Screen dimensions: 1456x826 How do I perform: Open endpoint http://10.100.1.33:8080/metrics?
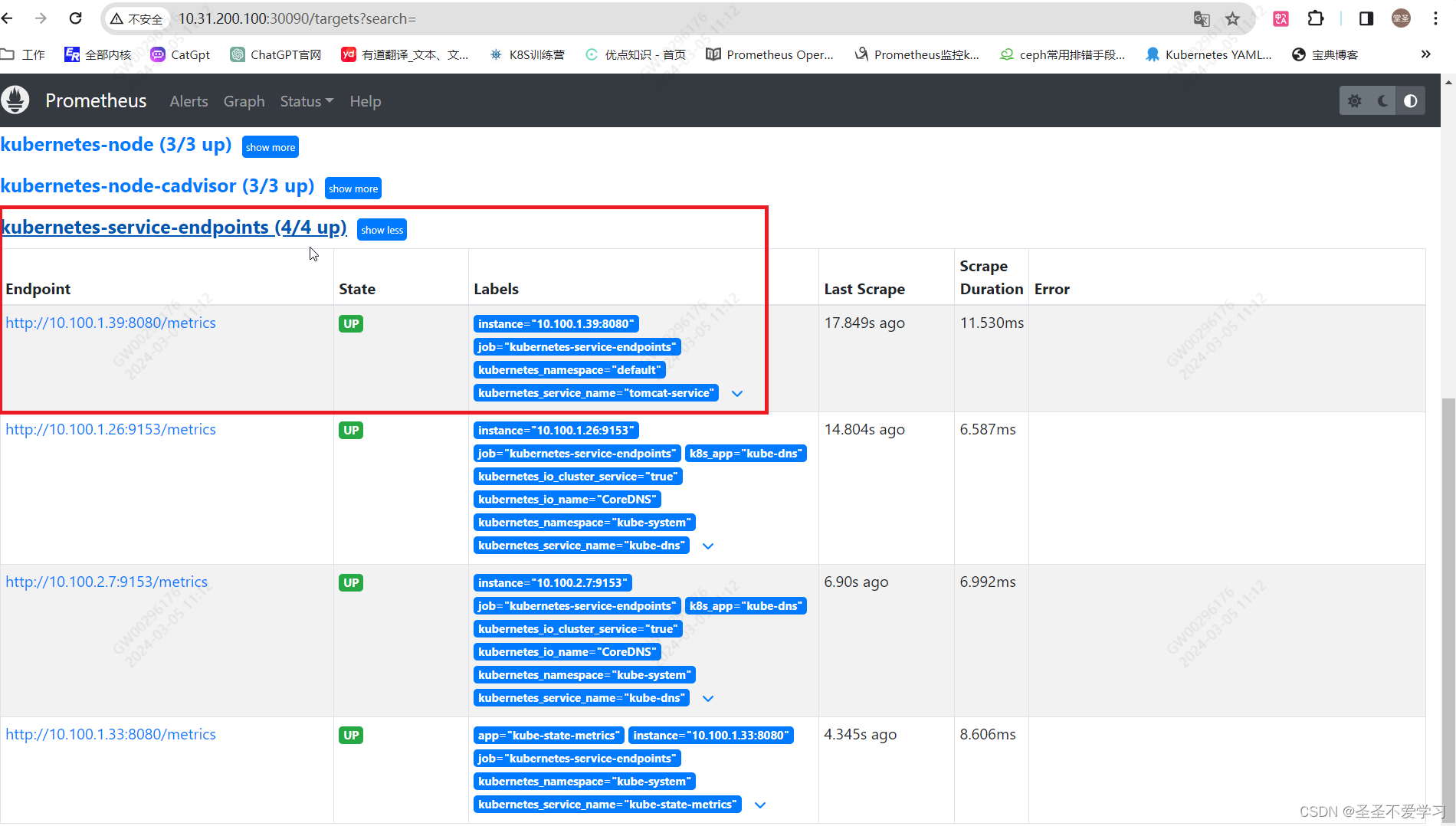[110, 734]
